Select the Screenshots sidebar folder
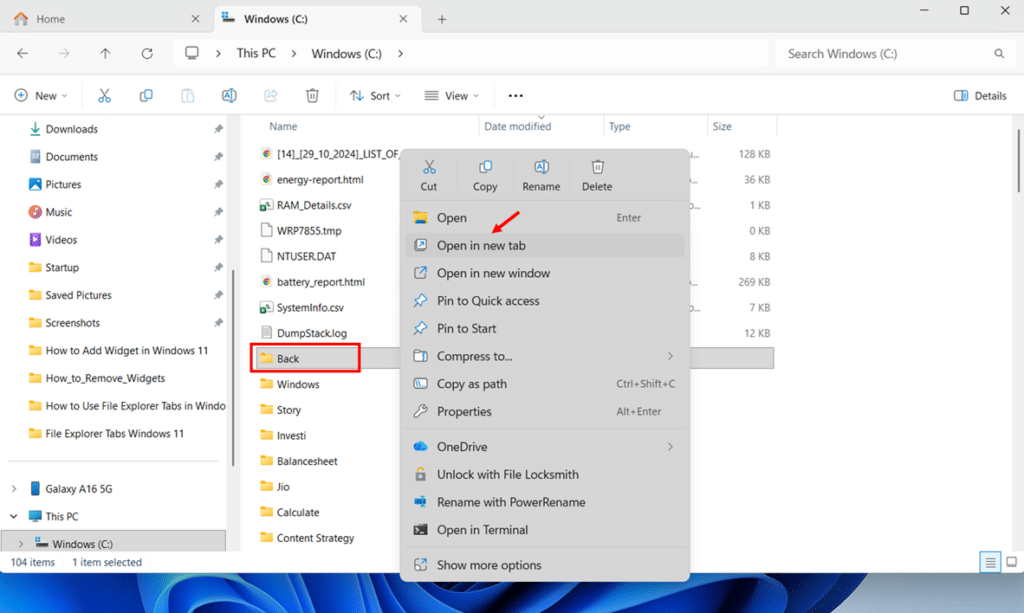The image size is (1024, 613). 72,323
